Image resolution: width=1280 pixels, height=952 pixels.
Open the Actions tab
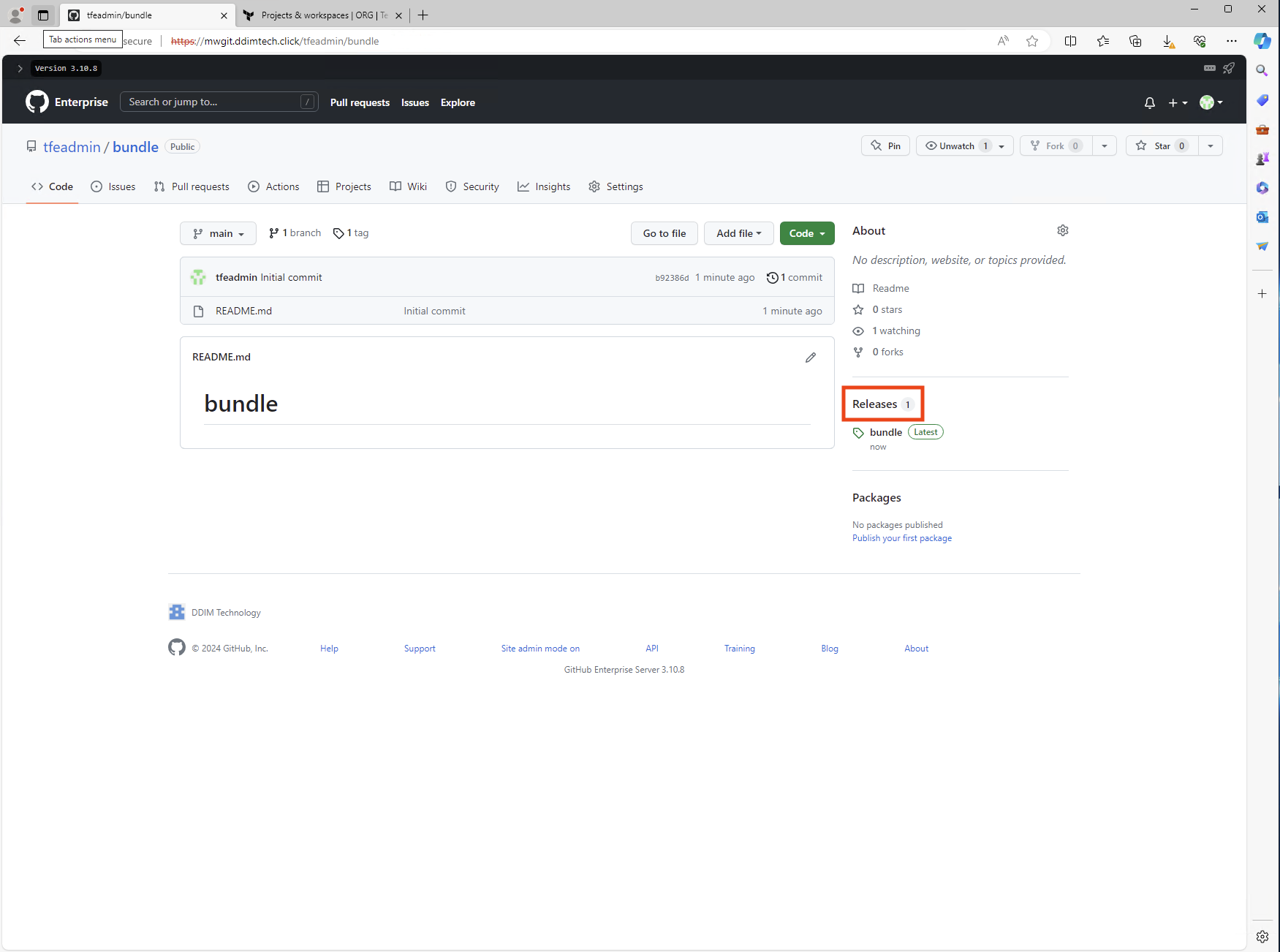click(x=273, y=186)
